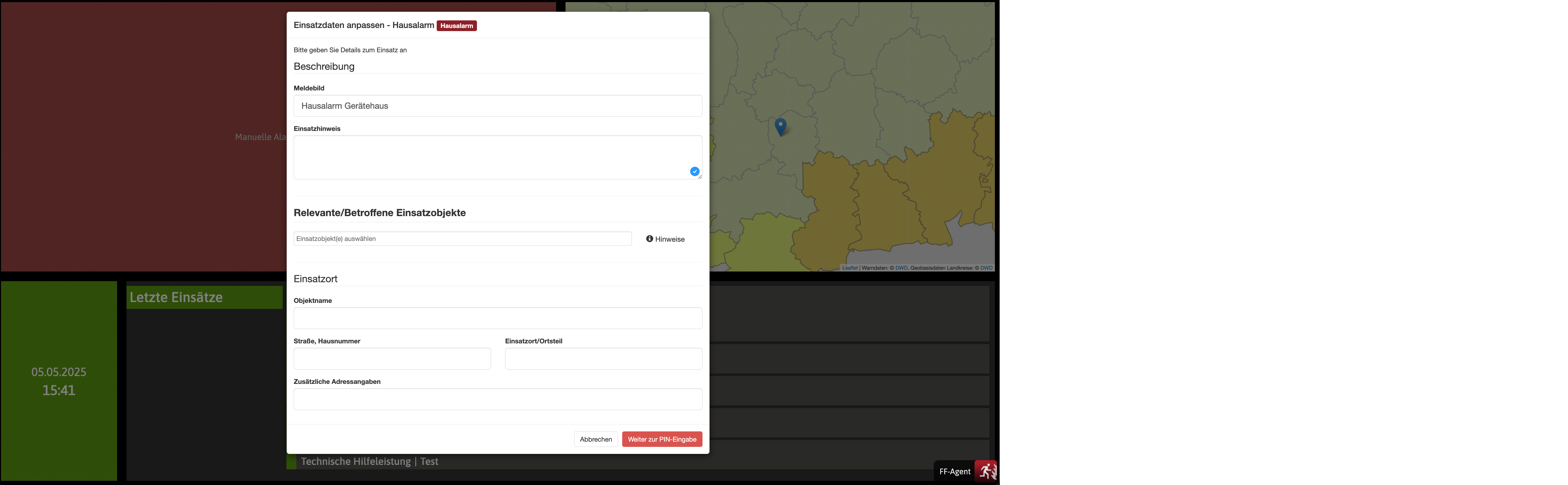Proceed with Weiter zur PIN-Eingabe

[x=662, y=439]
